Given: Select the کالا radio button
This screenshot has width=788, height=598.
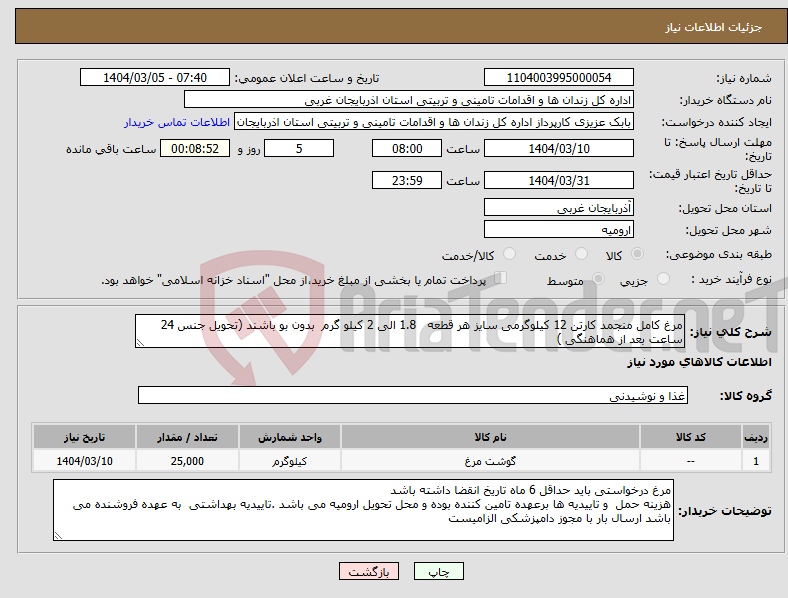Looking at the screenshot, I should (x=637, y=254).
